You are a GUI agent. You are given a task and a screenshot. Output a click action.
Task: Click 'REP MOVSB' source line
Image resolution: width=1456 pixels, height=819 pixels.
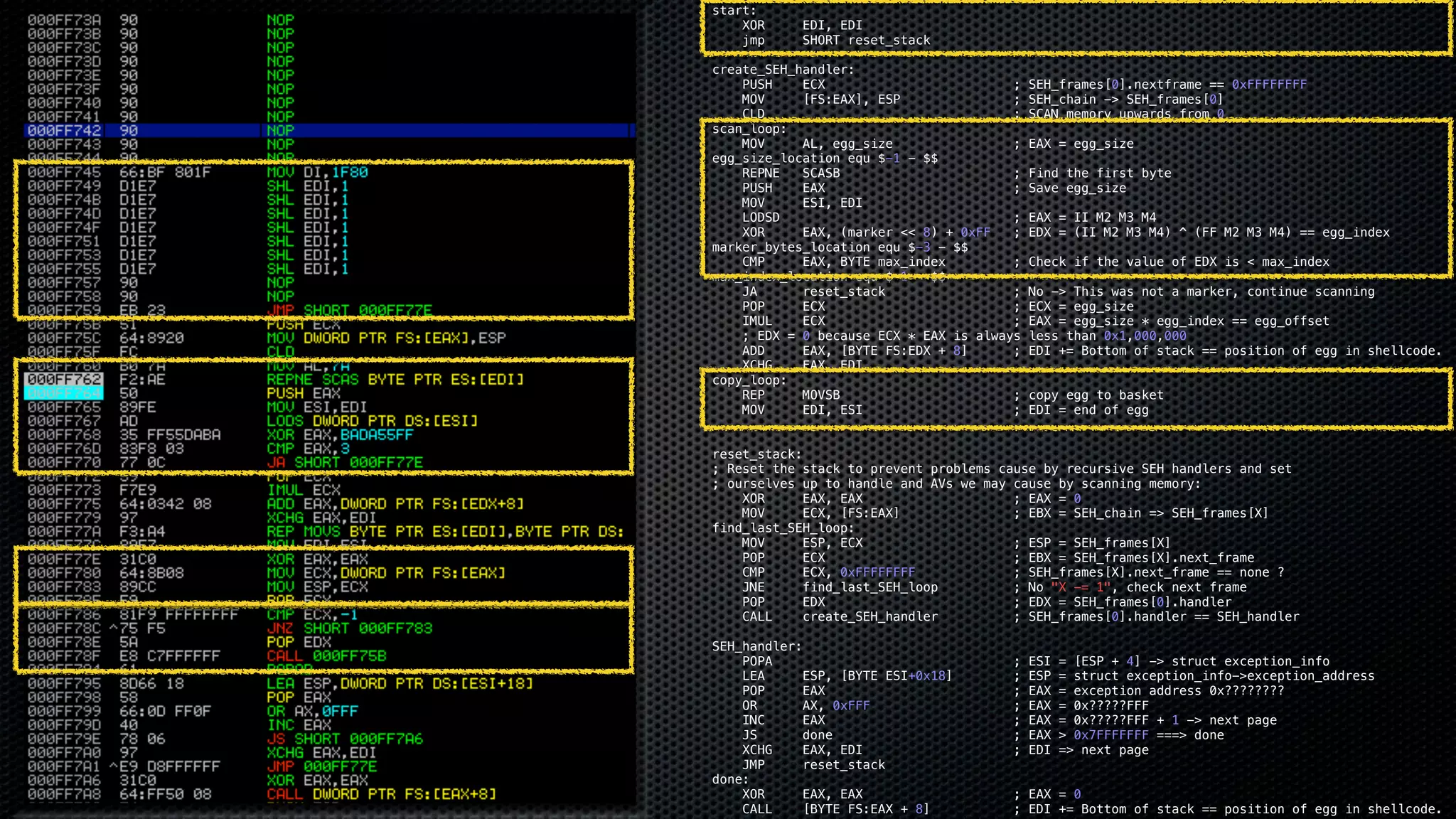pos(791,395)
